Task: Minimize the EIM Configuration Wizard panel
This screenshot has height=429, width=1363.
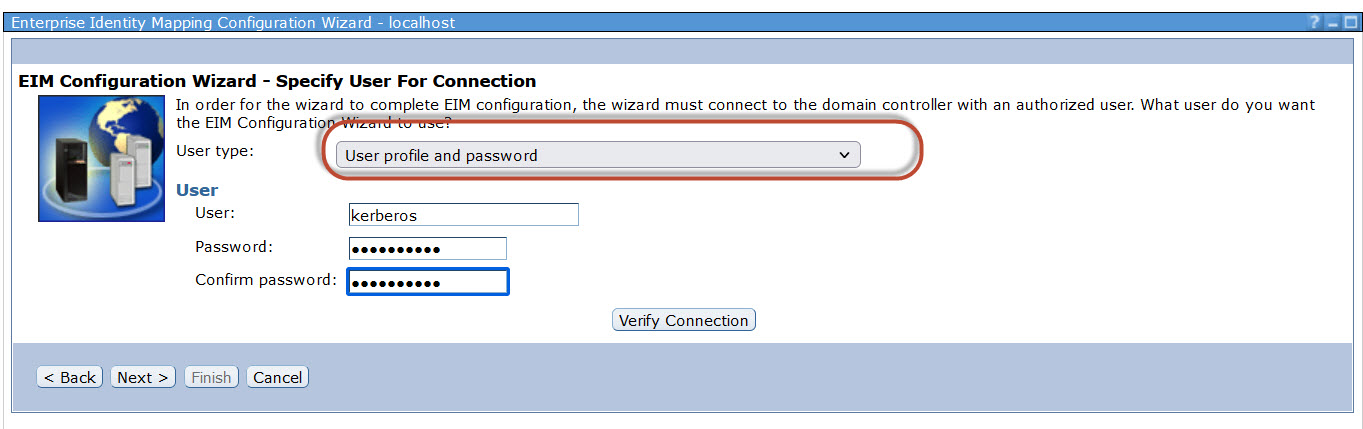Action: point(1333,22)
